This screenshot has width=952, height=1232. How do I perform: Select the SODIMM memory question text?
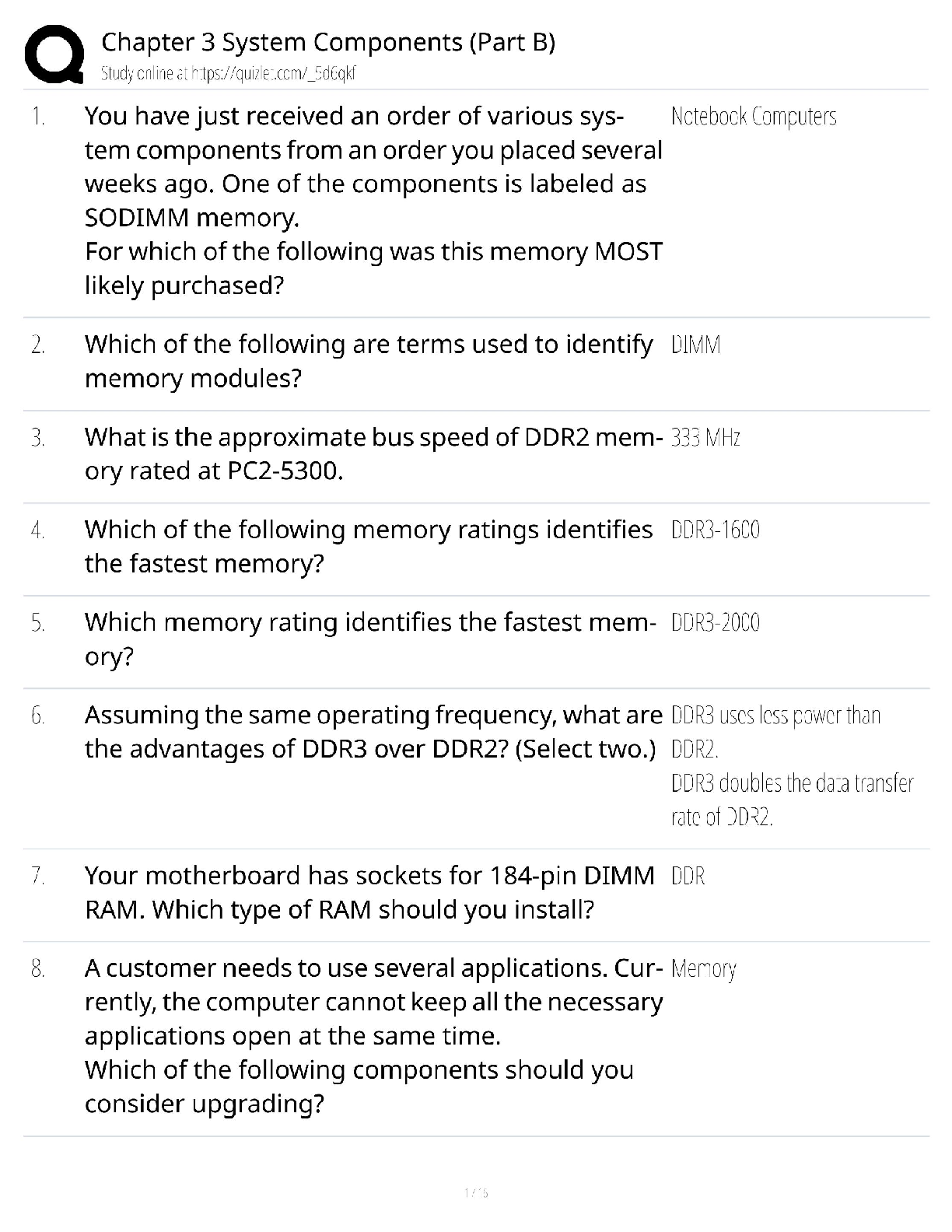pos(373,200)
